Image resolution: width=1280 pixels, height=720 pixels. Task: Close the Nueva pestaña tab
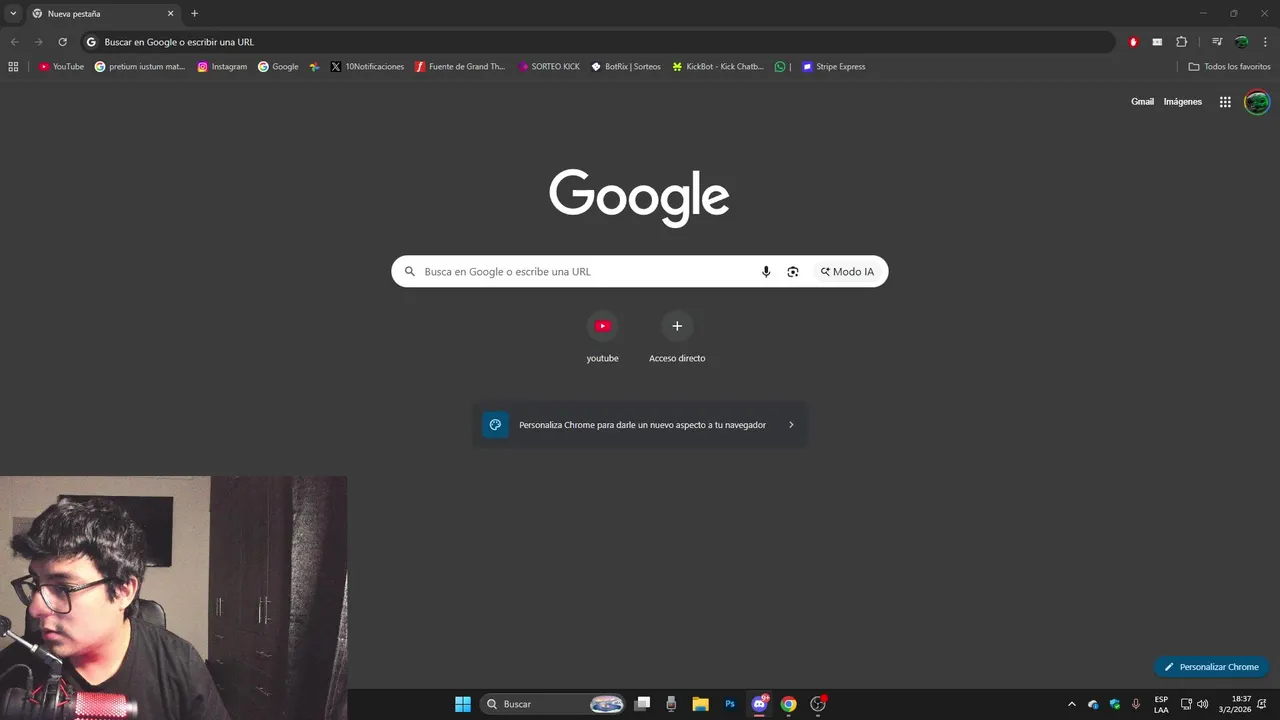tap(170, 14)
